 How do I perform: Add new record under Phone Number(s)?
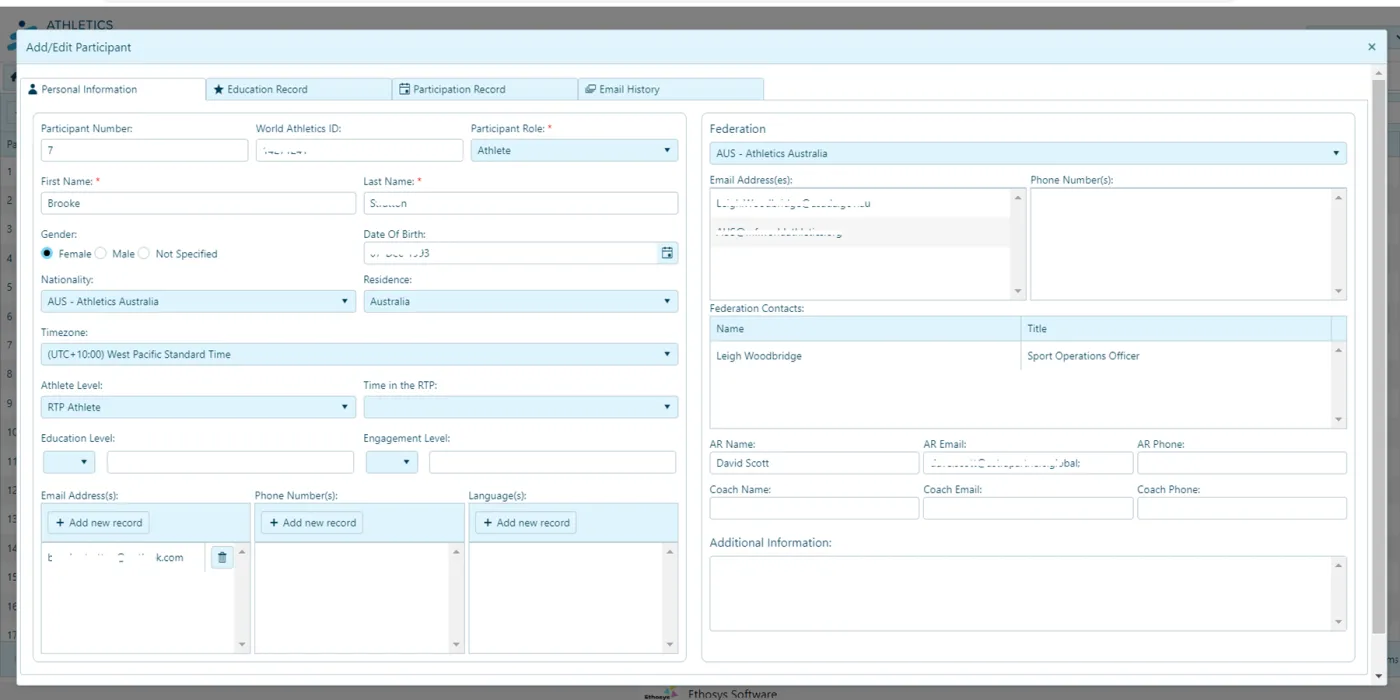[x=312, y=523]
